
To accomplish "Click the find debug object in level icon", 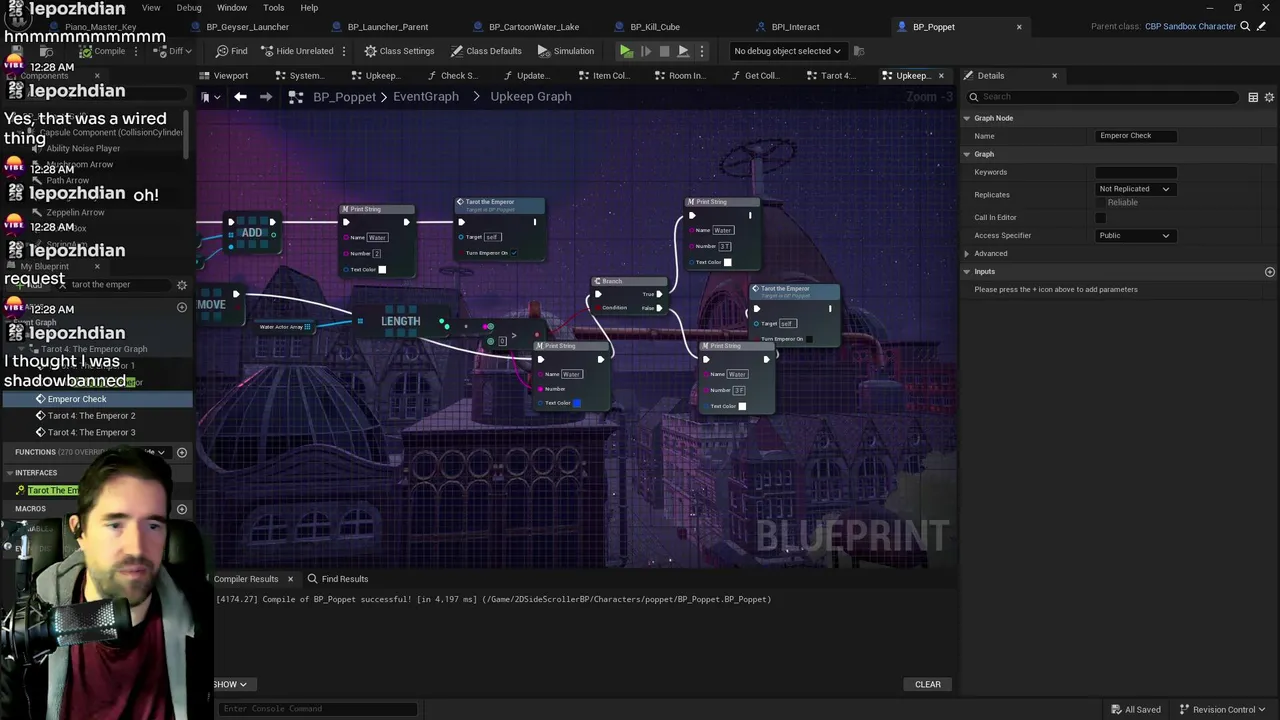I will point(860,51).
